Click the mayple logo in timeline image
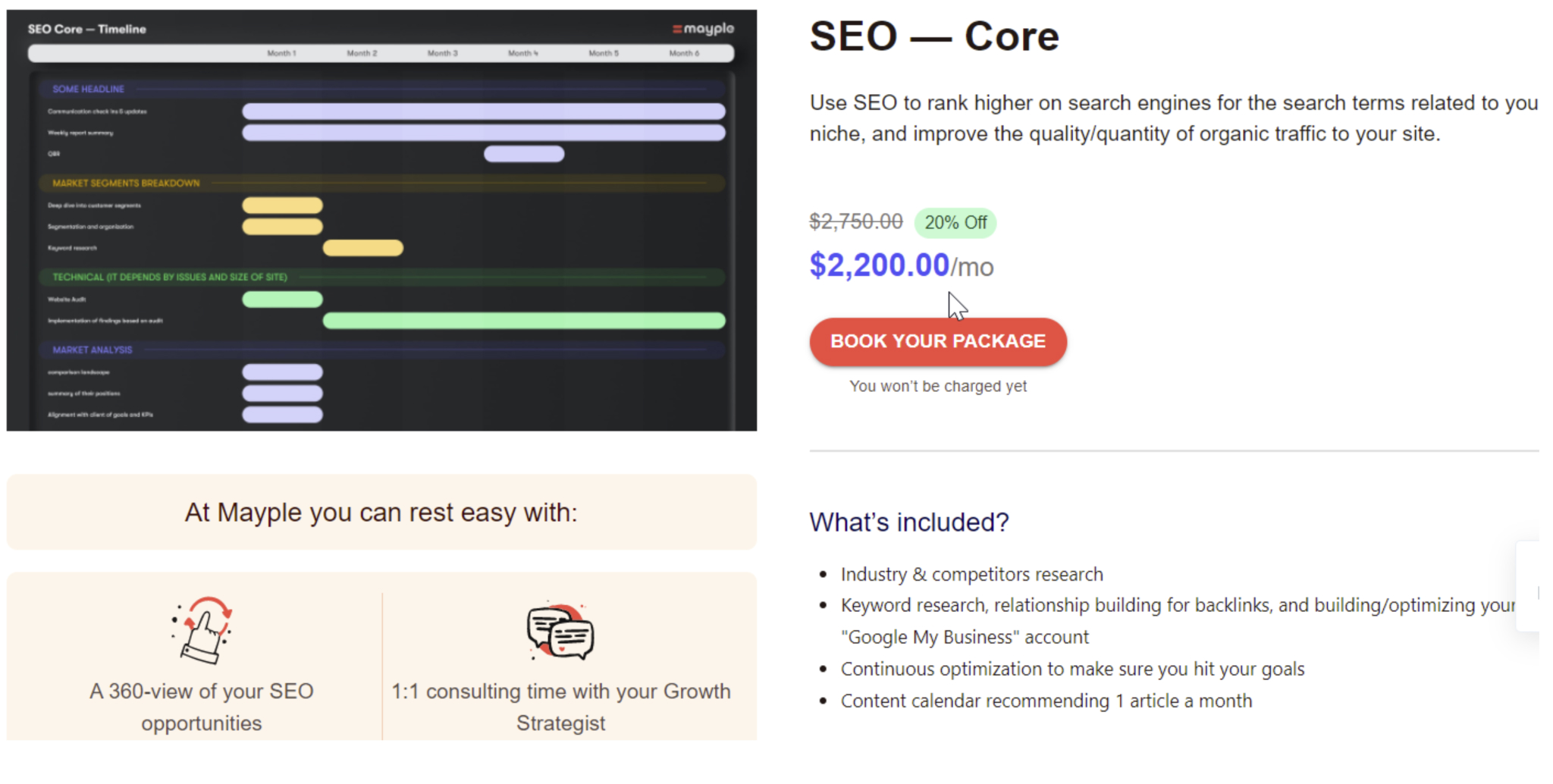Viewport: 1553px width, 784px height. [703, 29]
